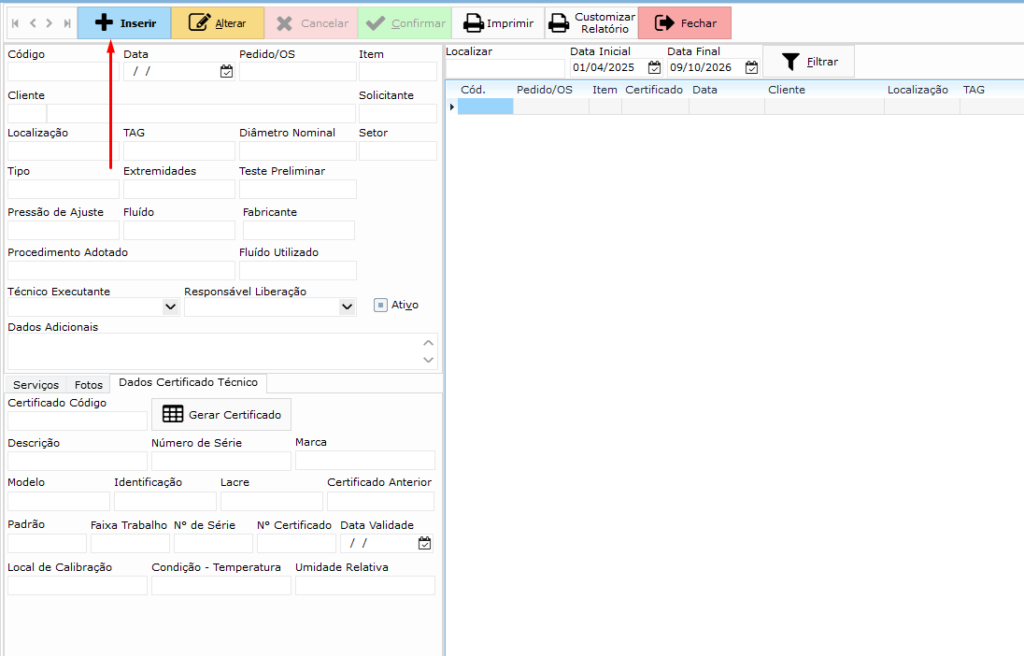Screen dimensions: 1024x656
Task: Expand the Técnico Executante dropdown
Action: 170,307
